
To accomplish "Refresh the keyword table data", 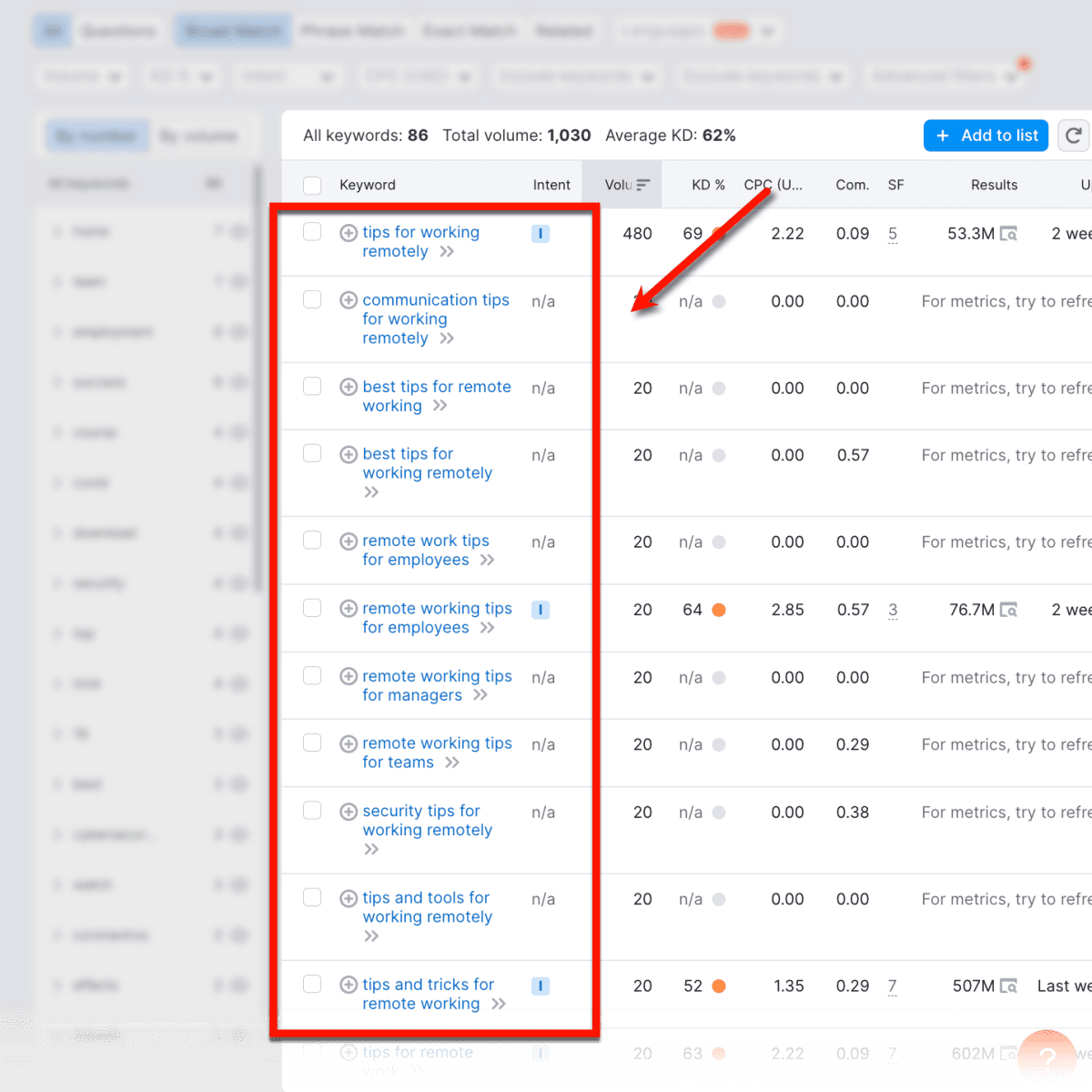I will click(1075, 135).
